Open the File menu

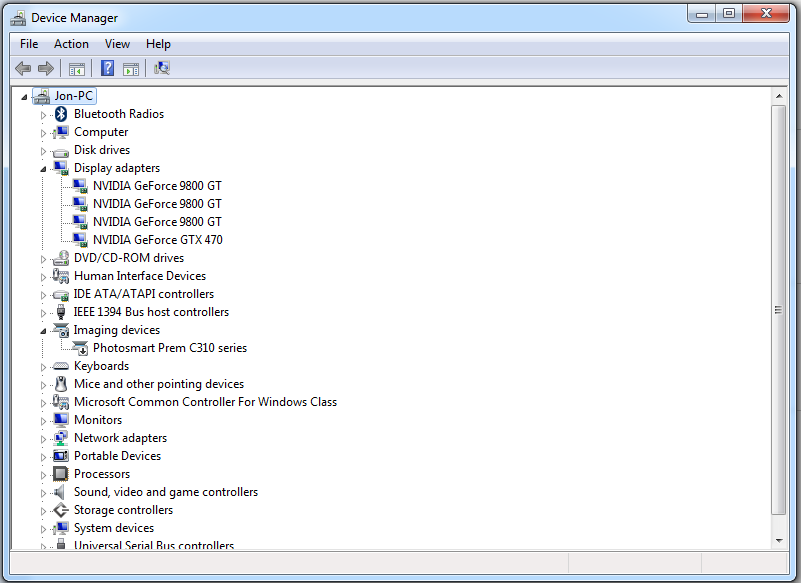29,44
